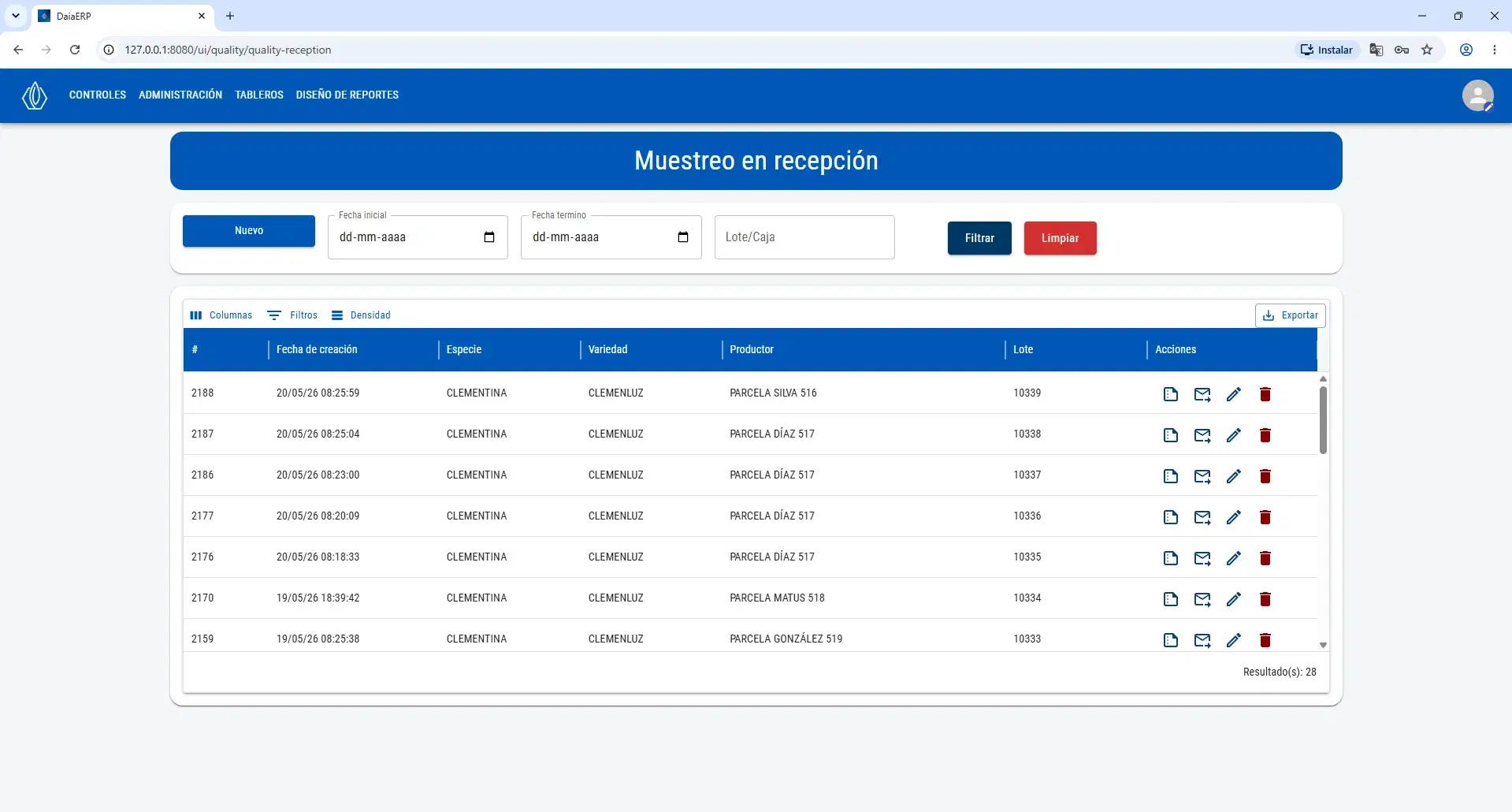This screenshot has width=1512, height=812.
Task: Click the DaiaERP logo in the header
Action: point(34,95)
